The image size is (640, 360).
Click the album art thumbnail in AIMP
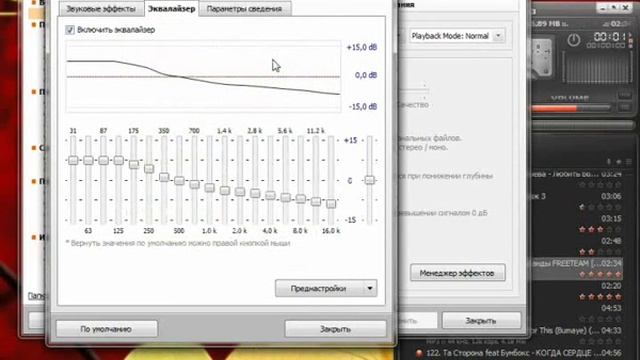[x=543, y=58]
